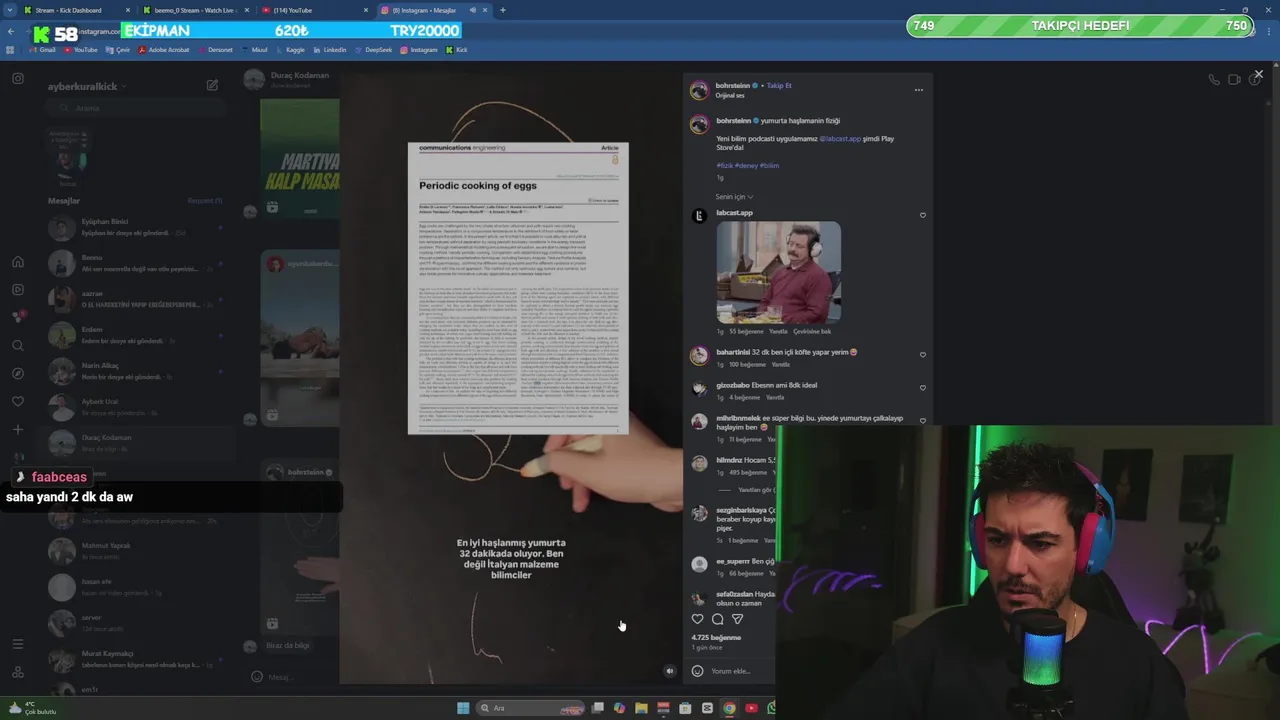Open the Nerin Alkaç conversation

(x=134, y=371)
